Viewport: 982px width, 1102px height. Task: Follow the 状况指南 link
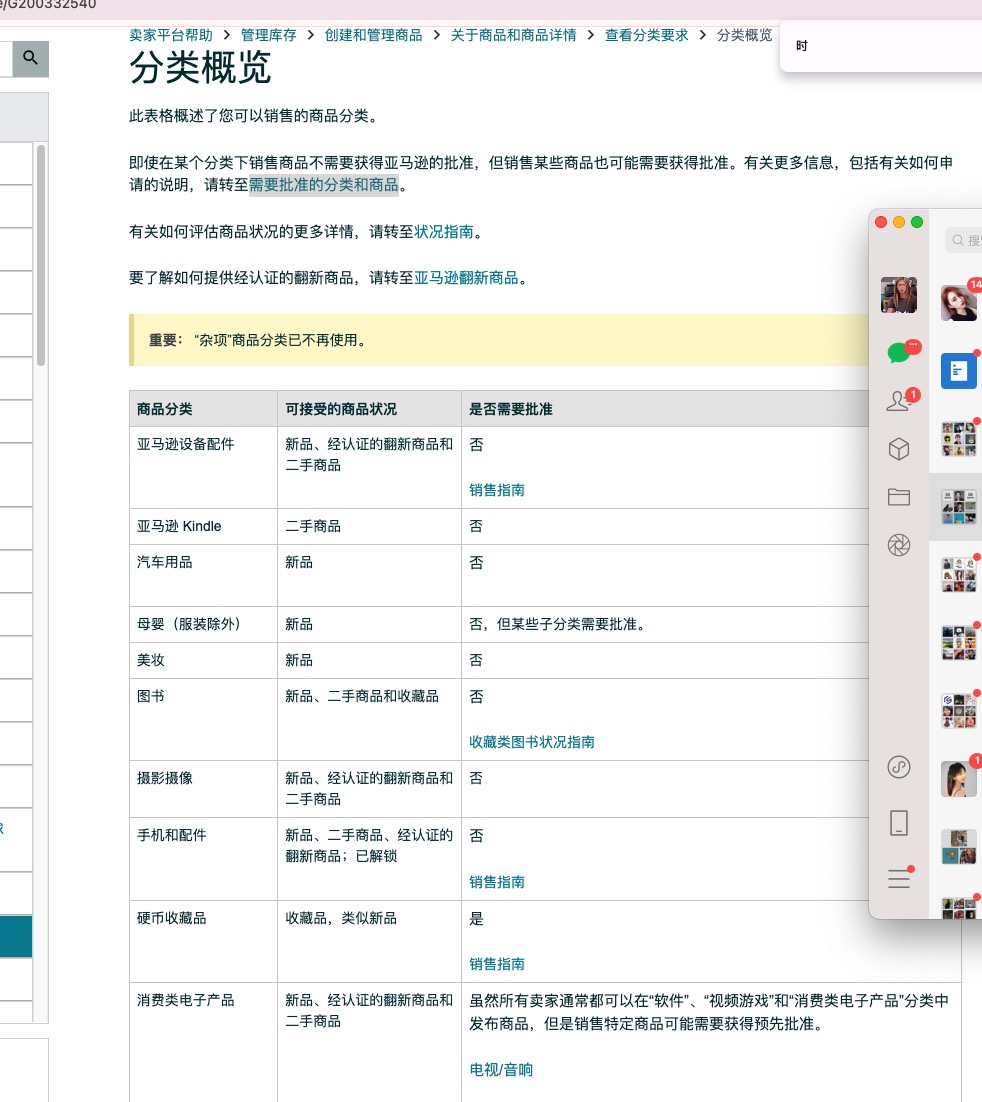444,231
